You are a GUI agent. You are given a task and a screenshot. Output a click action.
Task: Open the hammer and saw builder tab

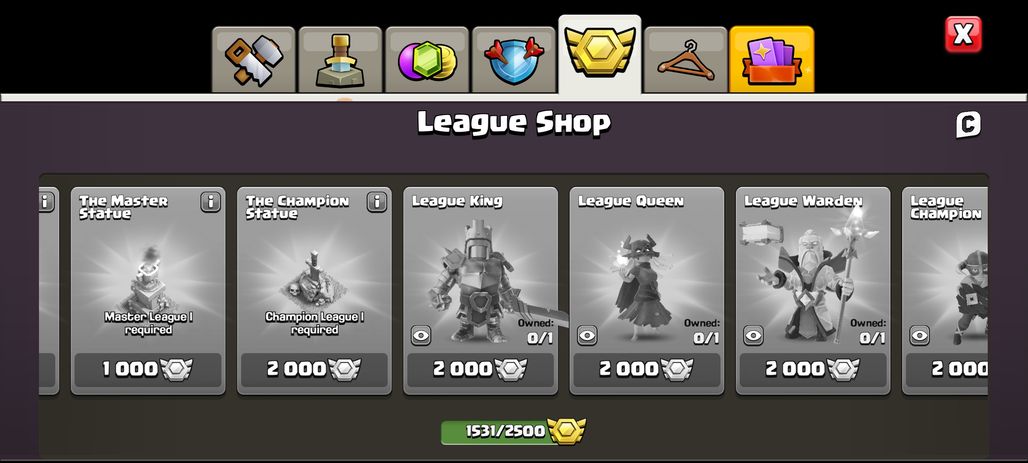click(x=254, y=60)
